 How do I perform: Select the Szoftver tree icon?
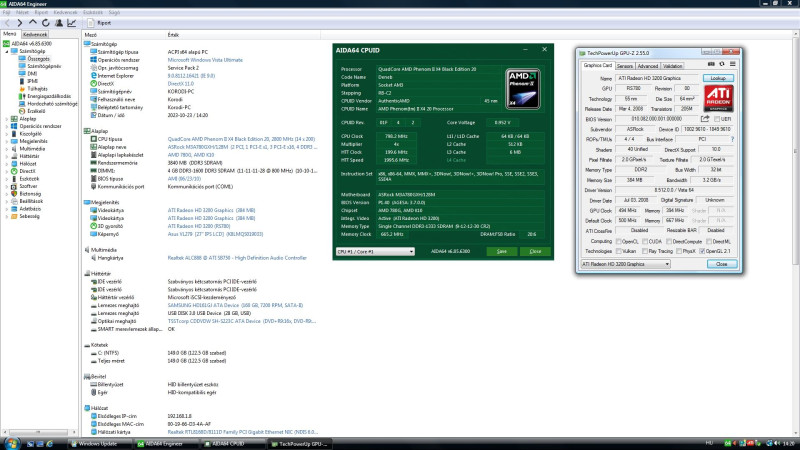coord(14,186)
